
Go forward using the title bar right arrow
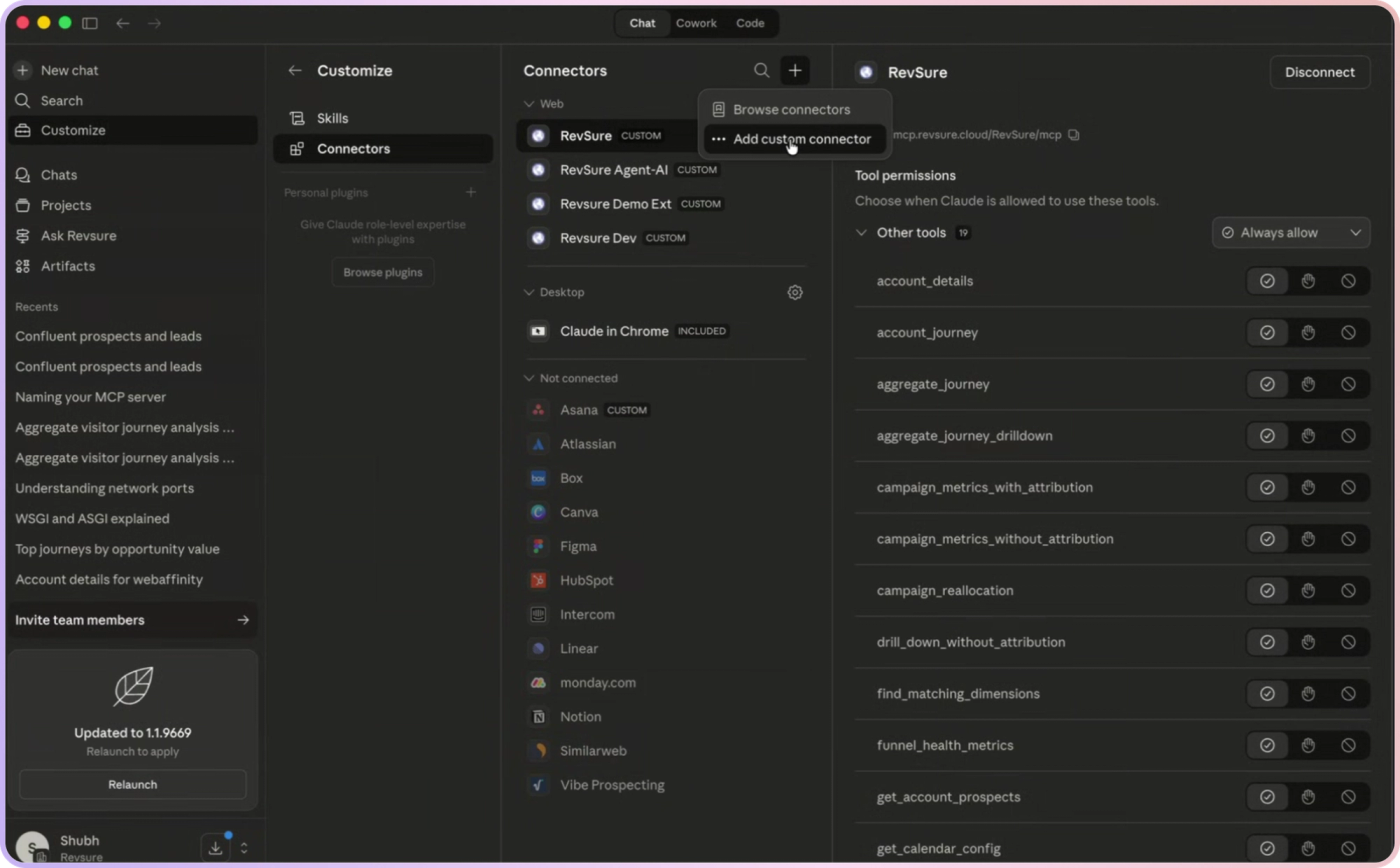[154, 23]
